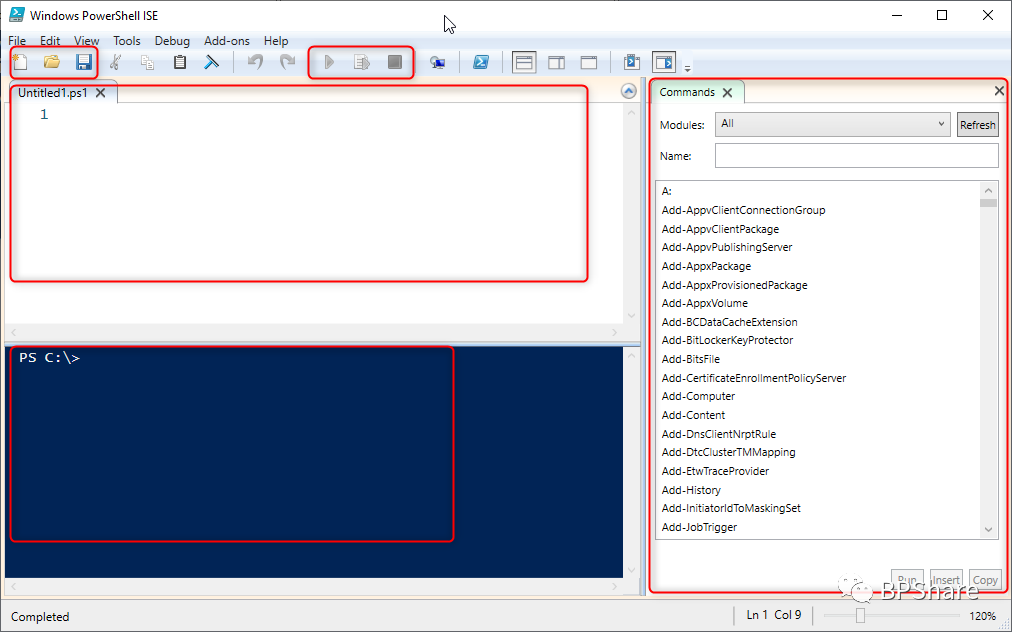Open the Help menu
Image resolution: width=1012 pixels, height=632 pixels.
pos(276,41)
